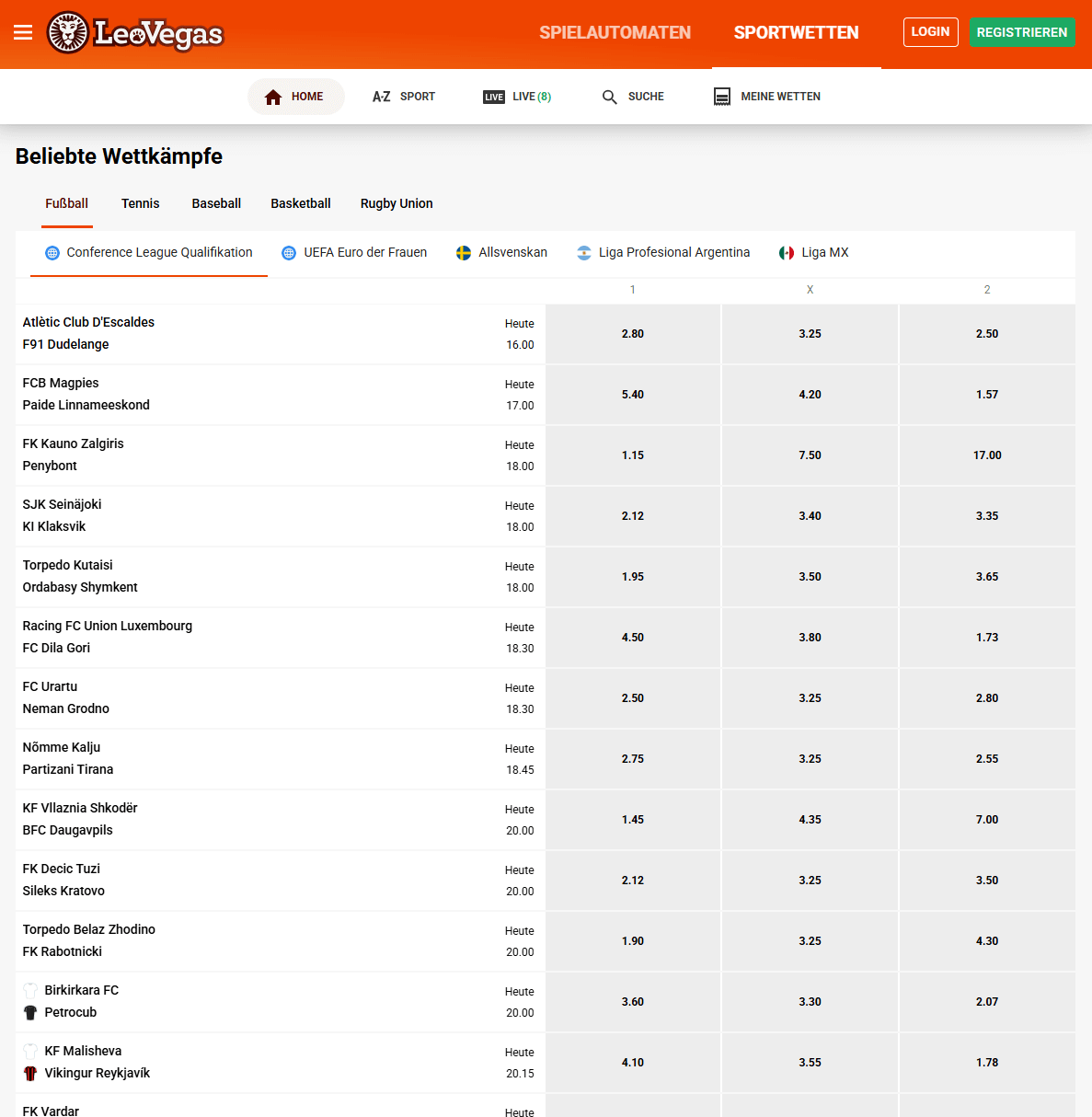Select the globe icon before Conference League Qualification
1092x1117 pixels.
tap(52, 251)
